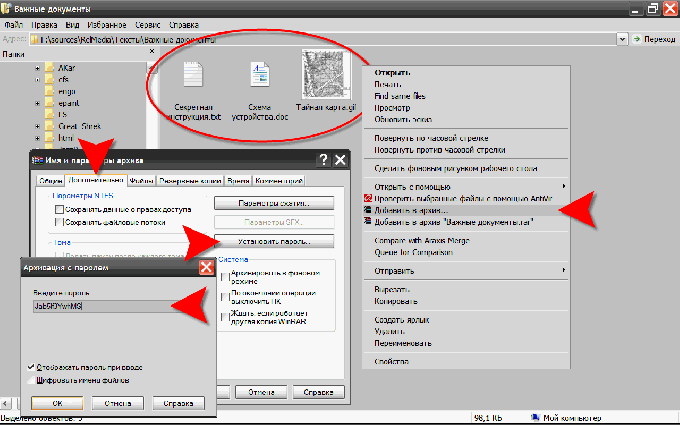Image resolution: width=680 pixels, height=425 pixels.
Task: Enable Шифровать имена файлов checkbox
Action: 31,380
